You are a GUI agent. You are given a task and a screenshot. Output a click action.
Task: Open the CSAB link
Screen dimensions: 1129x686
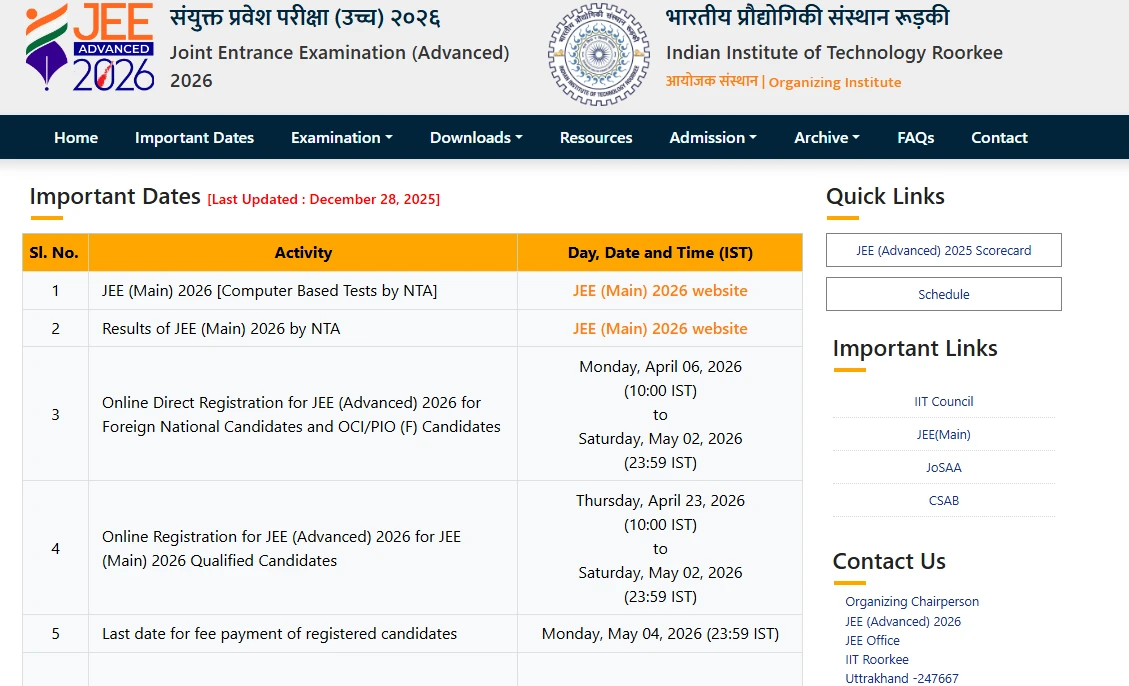click(x=943, y=500)
